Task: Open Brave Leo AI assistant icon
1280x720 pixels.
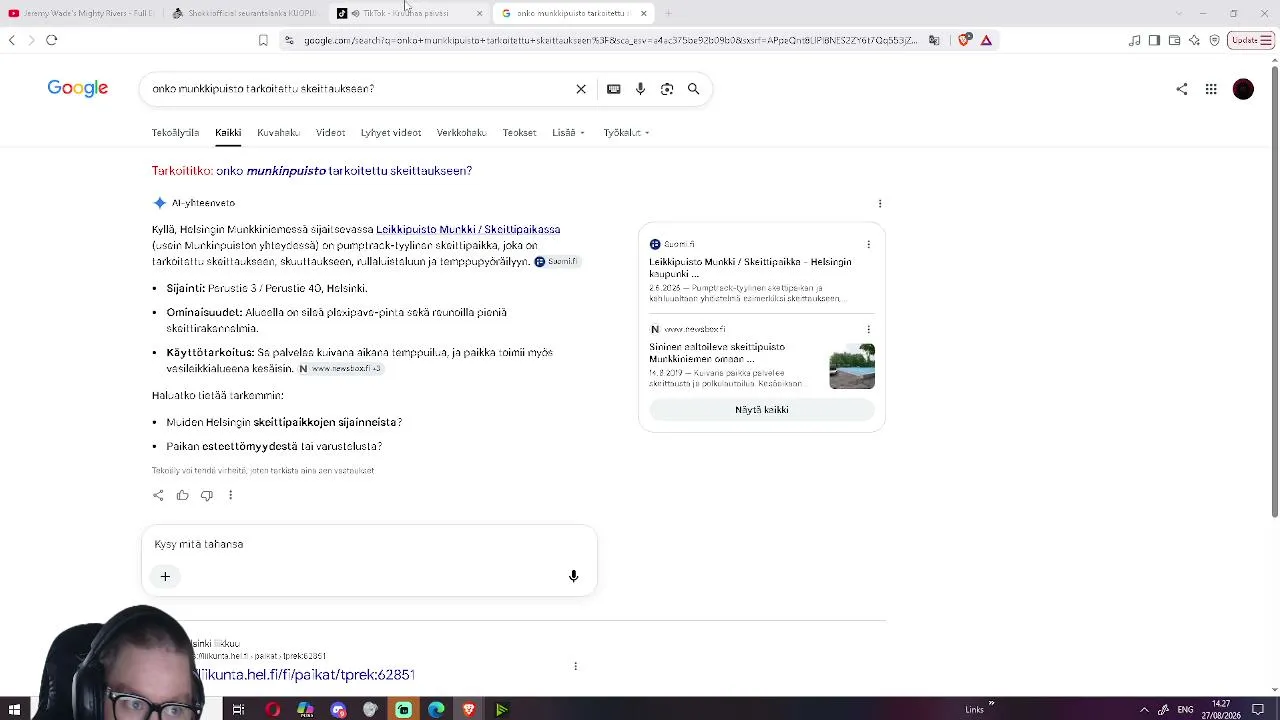Action: [x=1194, y=40]
